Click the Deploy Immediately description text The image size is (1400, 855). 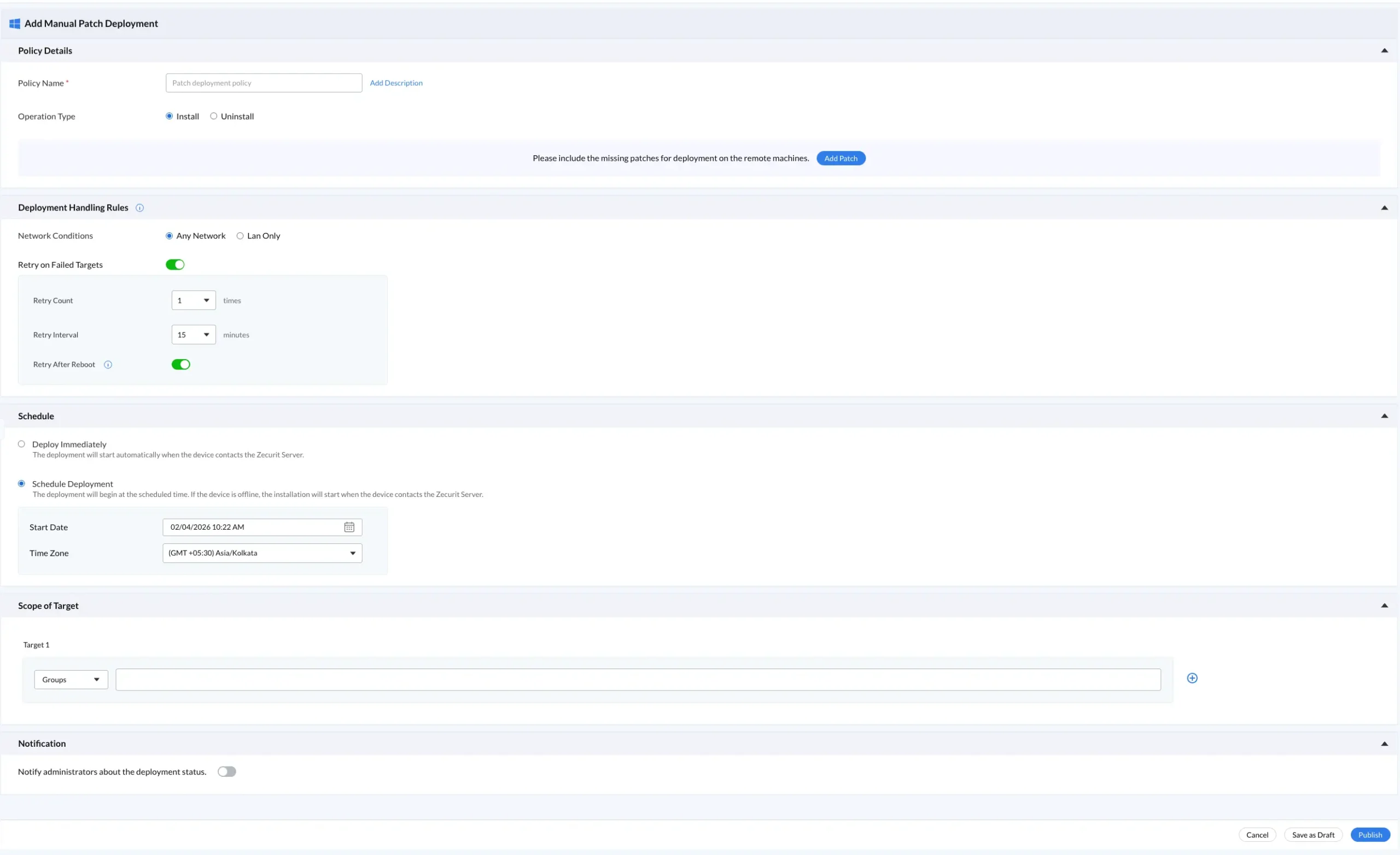(168, 455)
